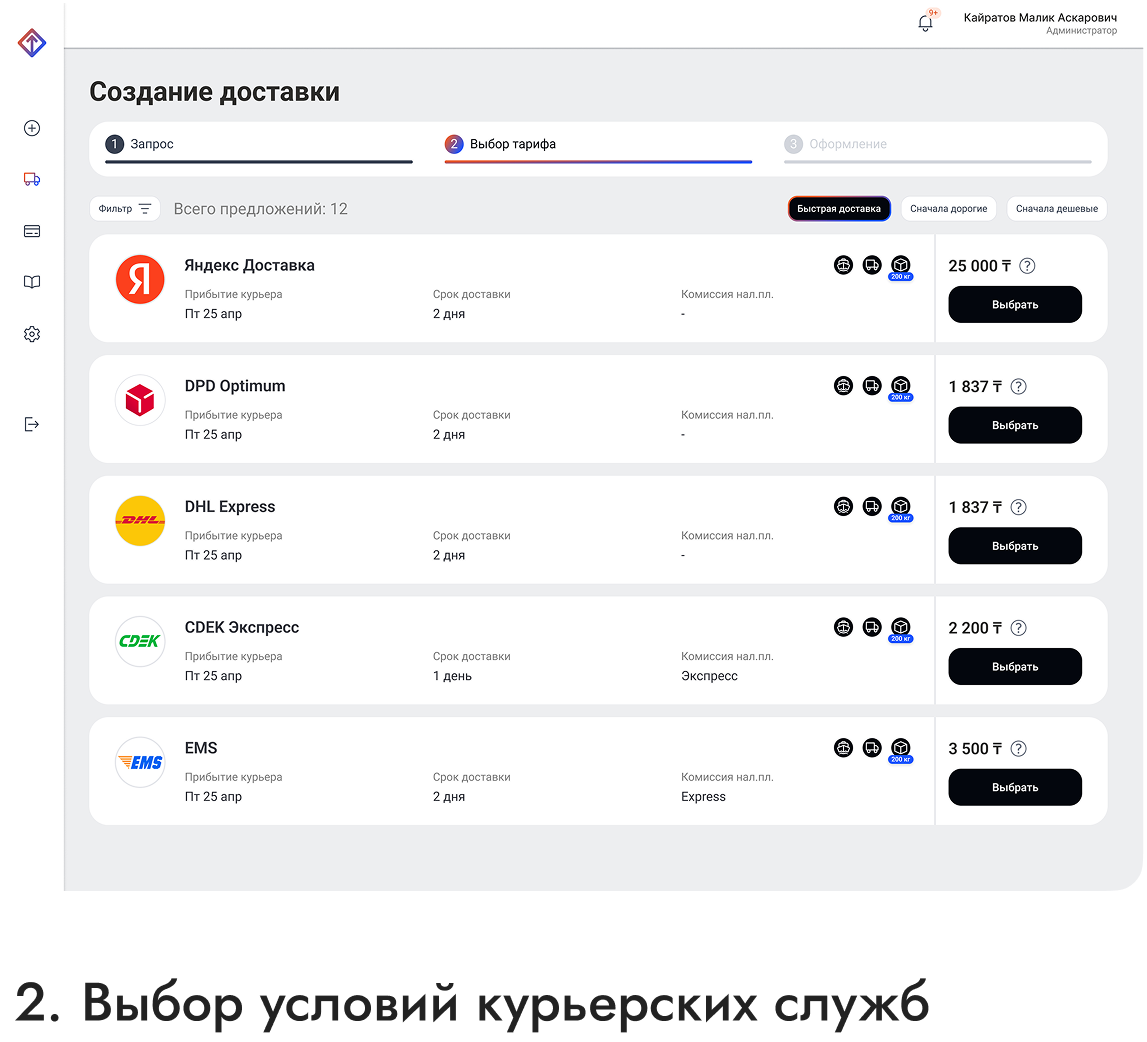Go to the Запрос step tab
The width and height of the screenshot is (1147, 1042).
(152, 144)
